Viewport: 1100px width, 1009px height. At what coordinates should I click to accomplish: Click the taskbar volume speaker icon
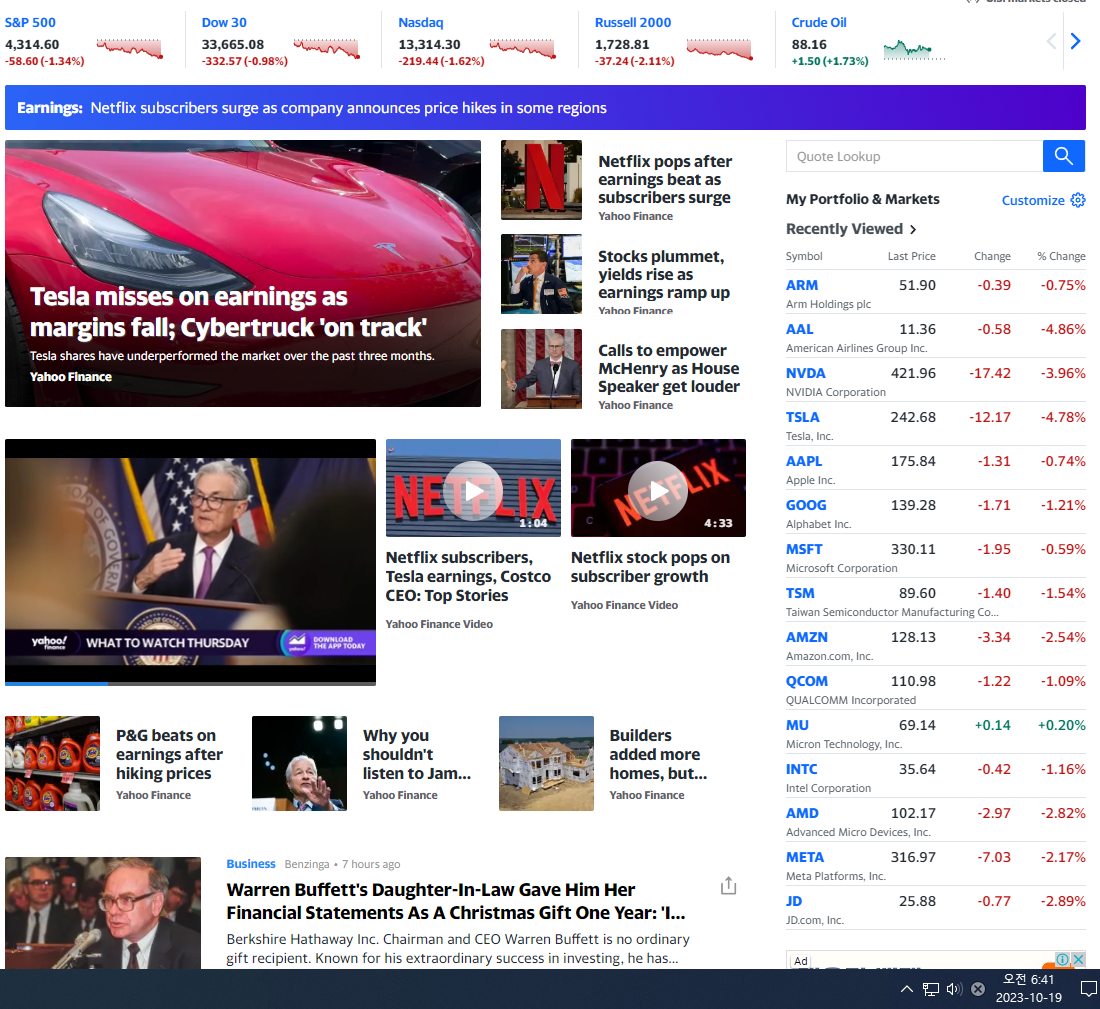coord(953,989)
